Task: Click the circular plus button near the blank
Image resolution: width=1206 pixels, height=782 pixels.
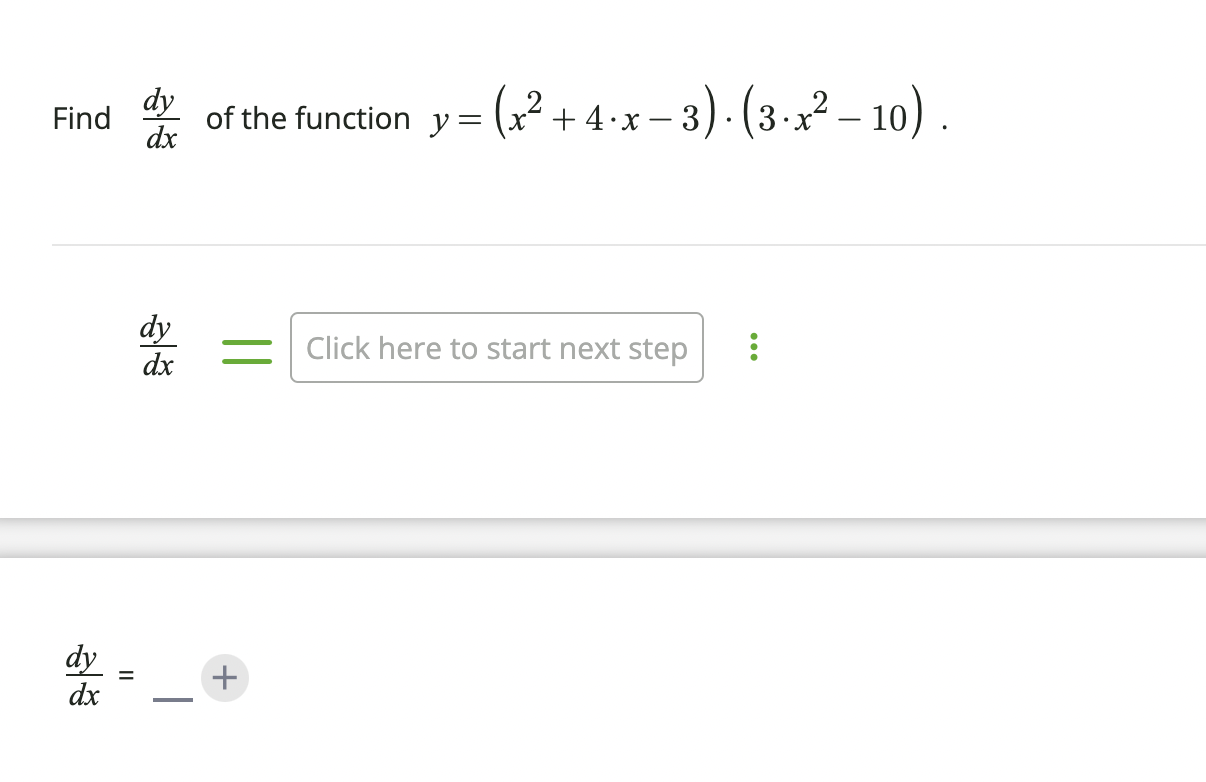Action: click(x=224, y=677)
